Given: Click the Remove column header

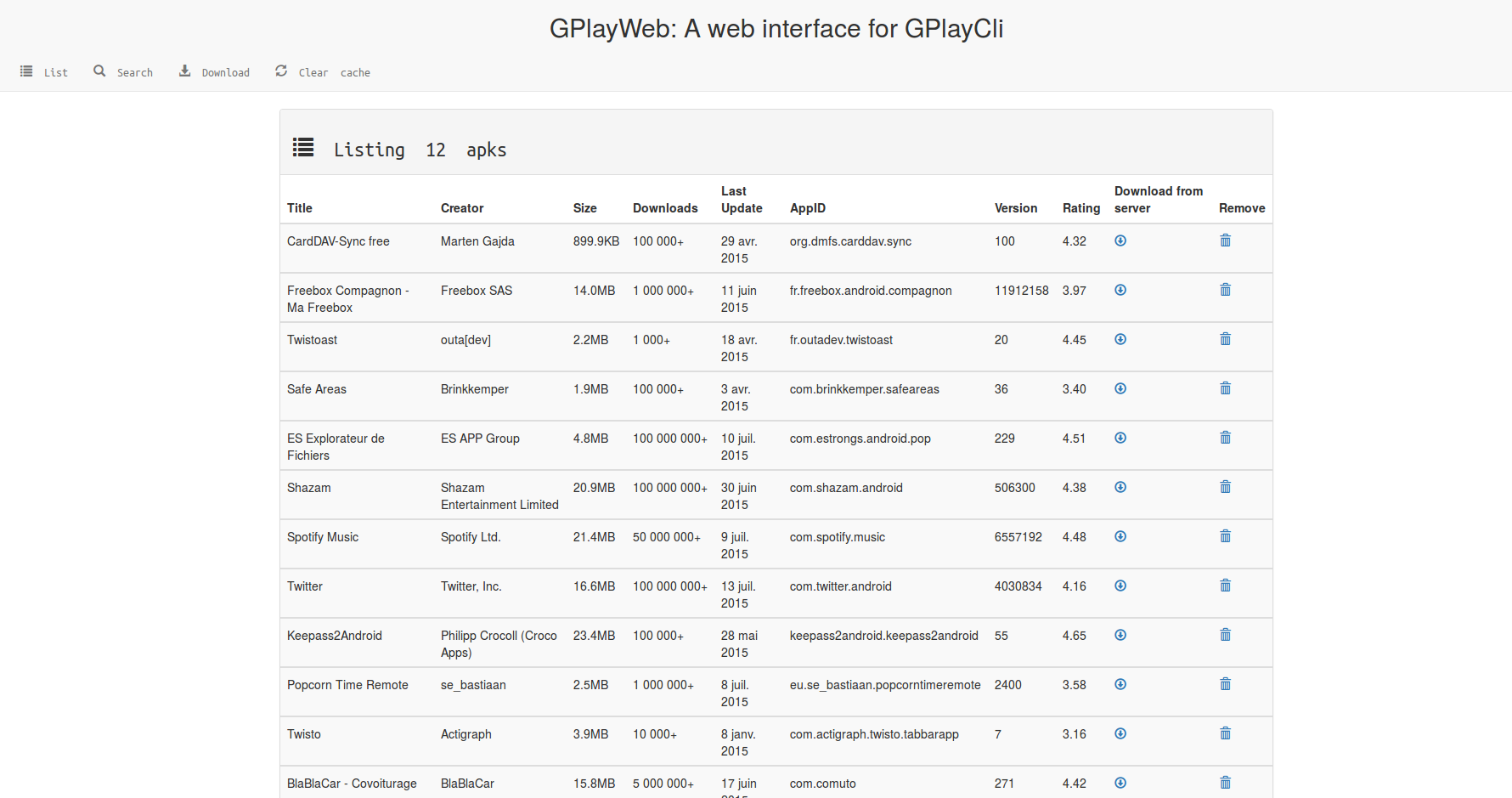Looking at the screenshot, I should pos(1242,208).
